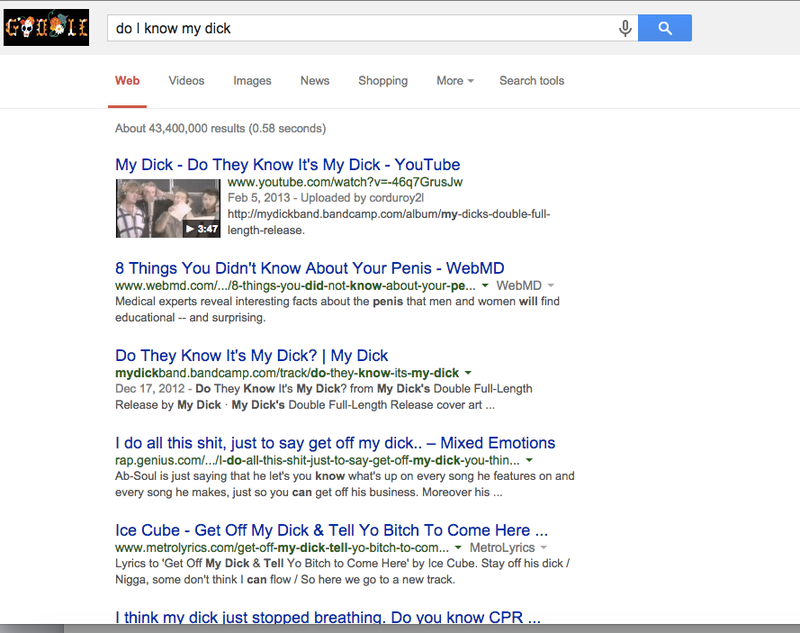Click the MetroLyrics source label text

(x=502, y=548)
